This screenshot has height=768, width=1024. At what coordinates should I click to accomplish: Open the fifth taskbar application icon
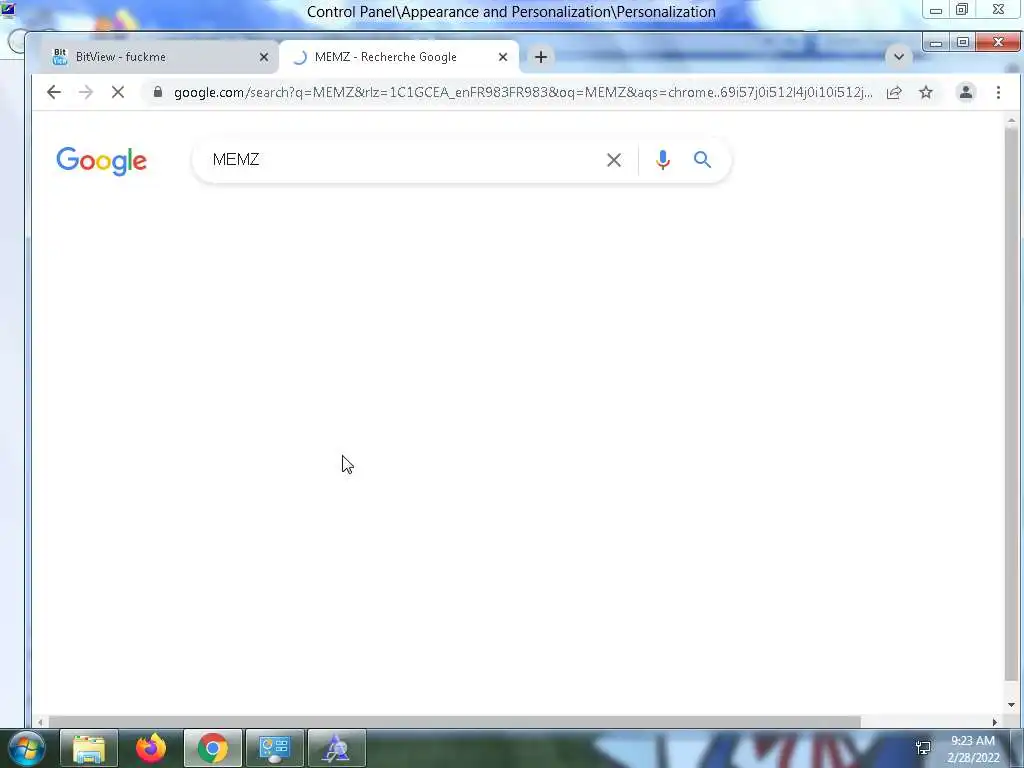(336, 748)
